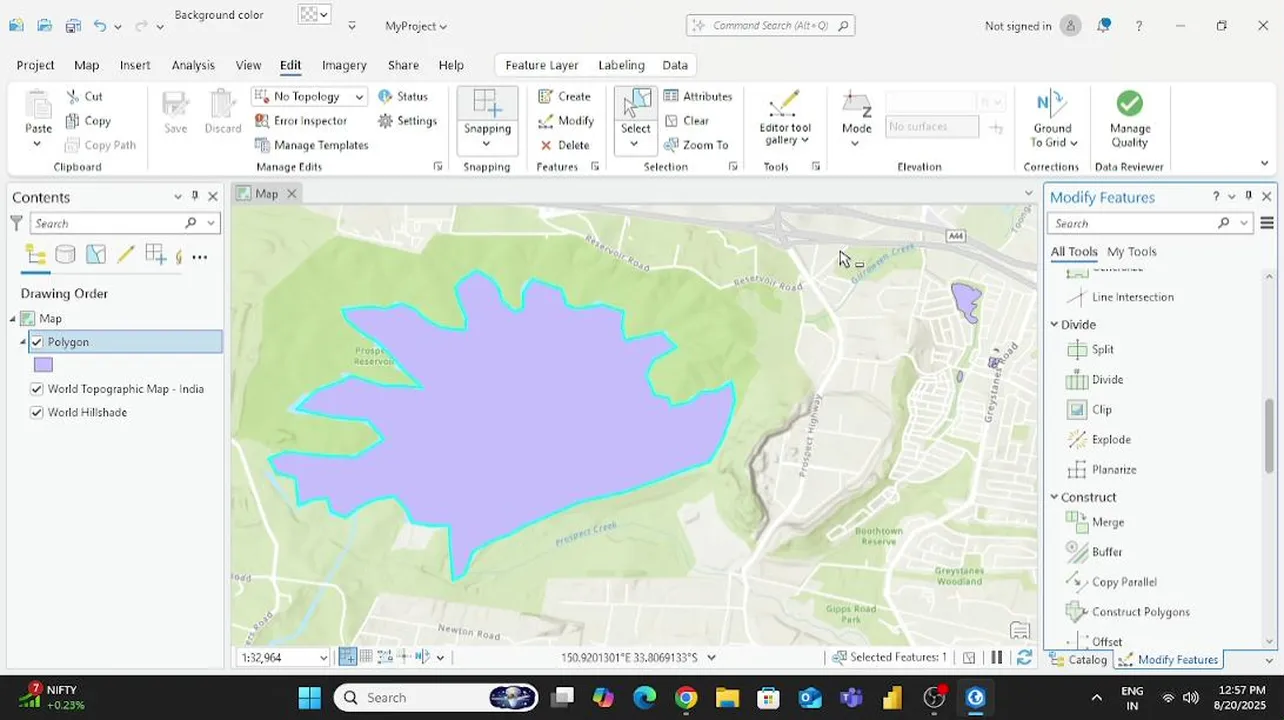Click List By Editing pencil icon
Image resolution: width=1284 pixels, height=720 pixels.
pyautogui.click(x=126, y=255)
